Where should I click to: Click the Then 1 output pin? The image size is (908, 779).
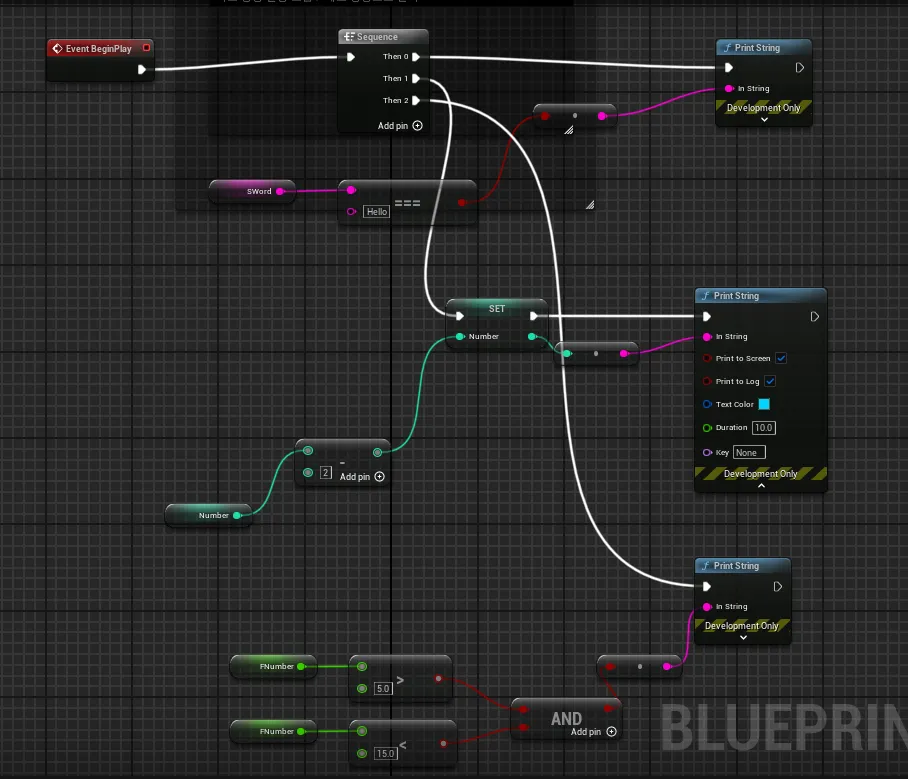pos(416,78)
